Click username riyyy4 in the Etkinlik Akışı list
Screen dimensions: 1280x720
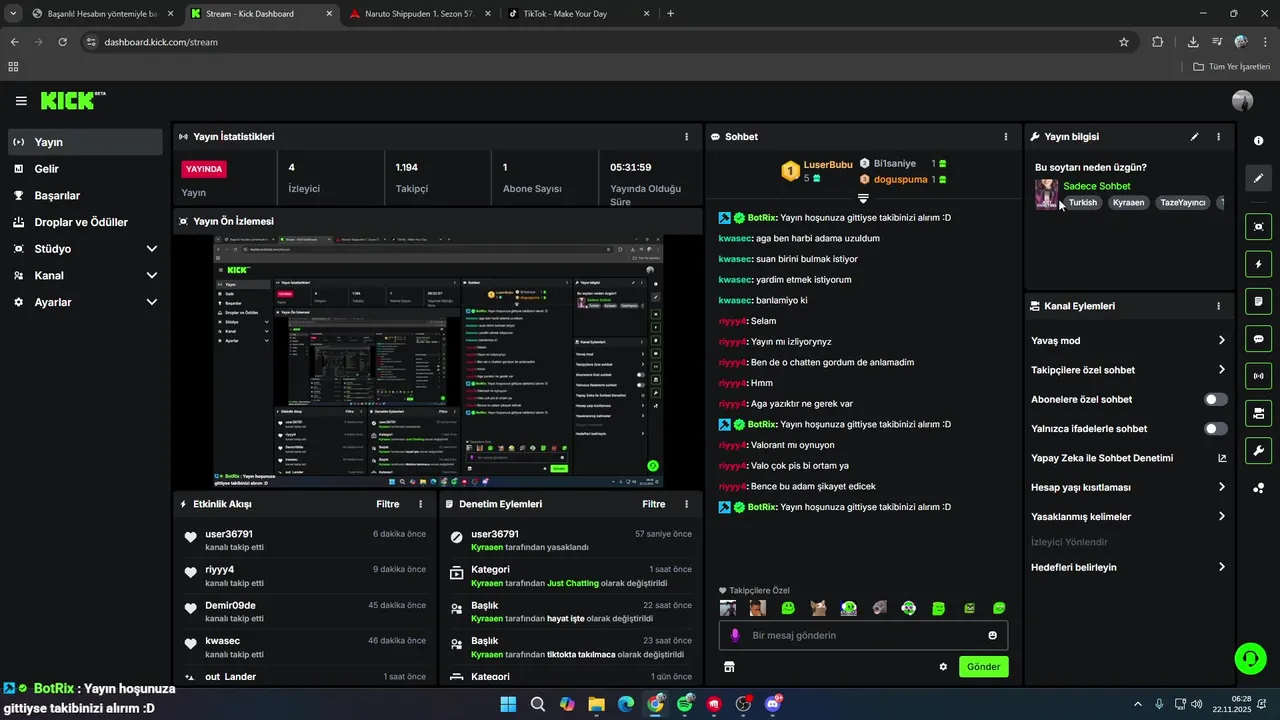tap(220, 570)
